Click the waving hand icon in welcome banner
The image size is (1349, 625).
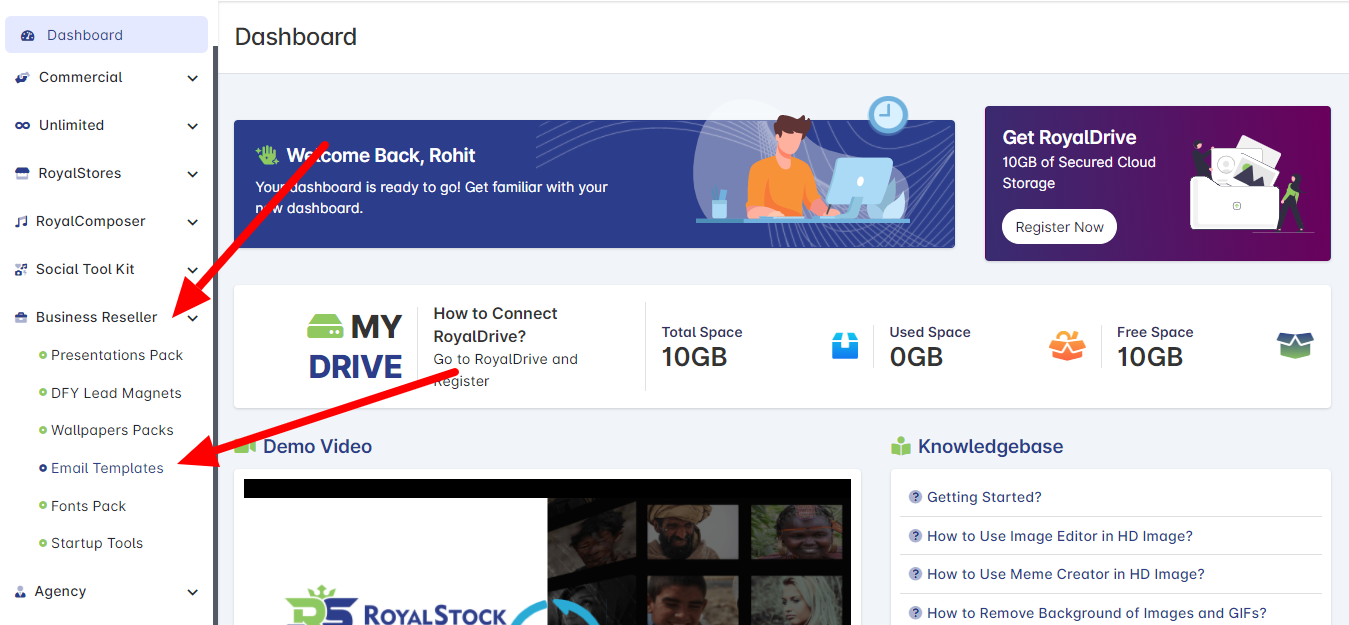[x=267, y=154]
